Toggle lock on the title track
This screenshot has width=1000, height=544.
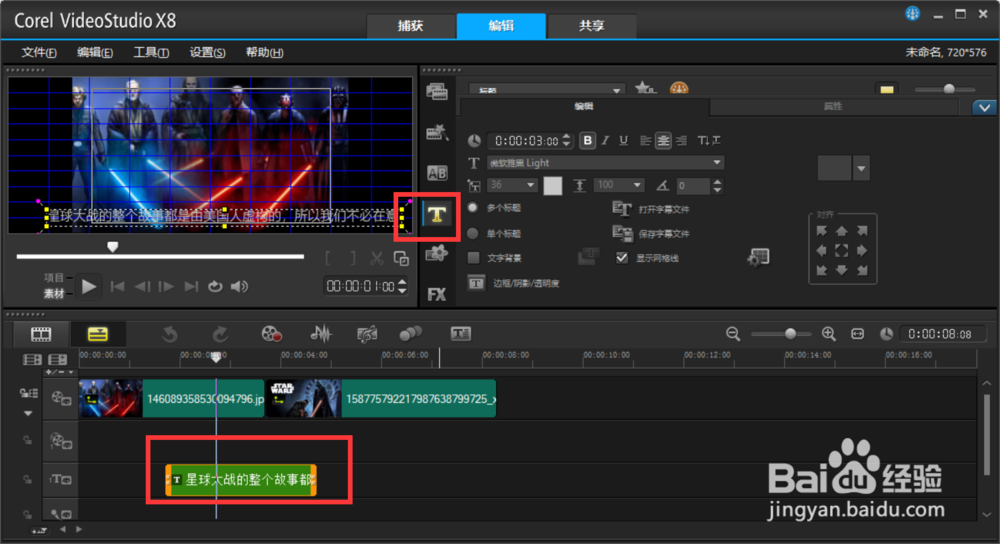pos(27,480)
